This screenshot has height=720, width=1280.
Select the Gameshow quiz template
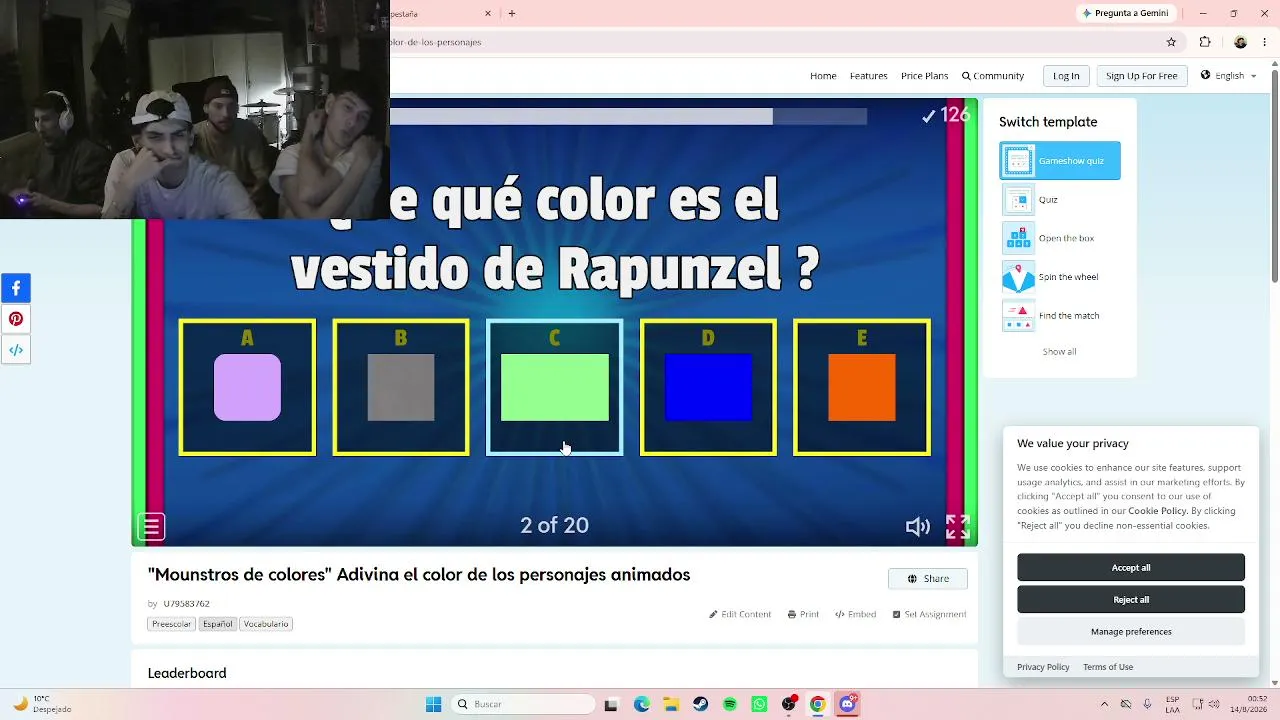pos(1060,161)
